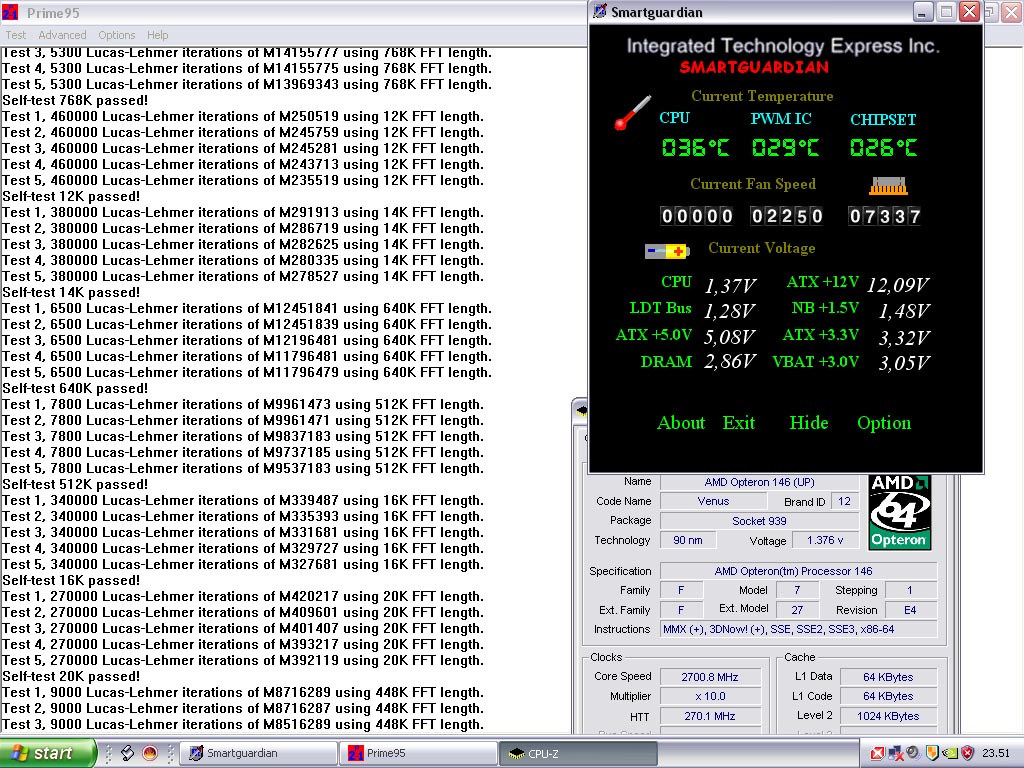Click the Revision field E4

click(x=910, y=610)
